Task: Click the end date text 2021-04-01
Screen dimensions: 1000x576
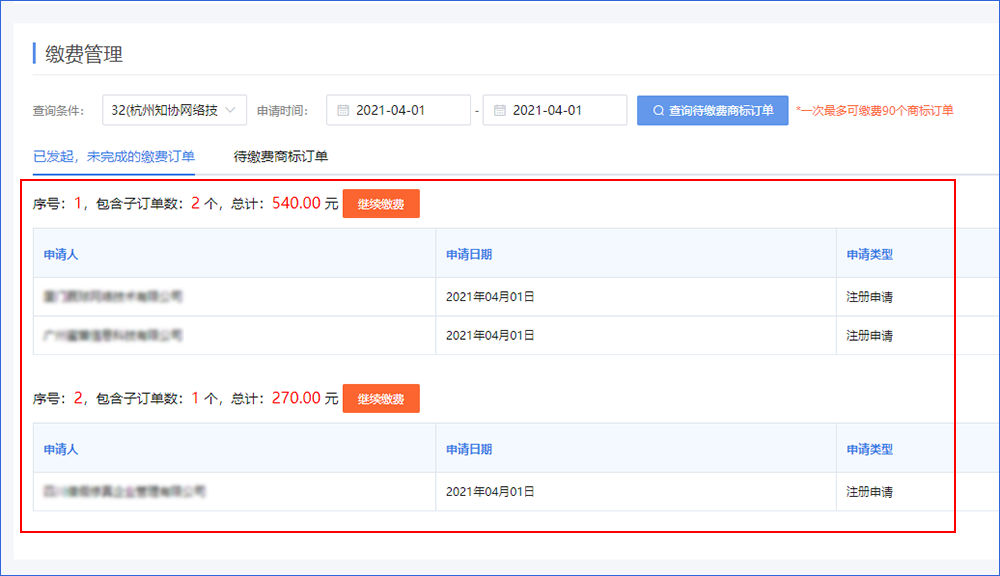Action: (547, 110)
